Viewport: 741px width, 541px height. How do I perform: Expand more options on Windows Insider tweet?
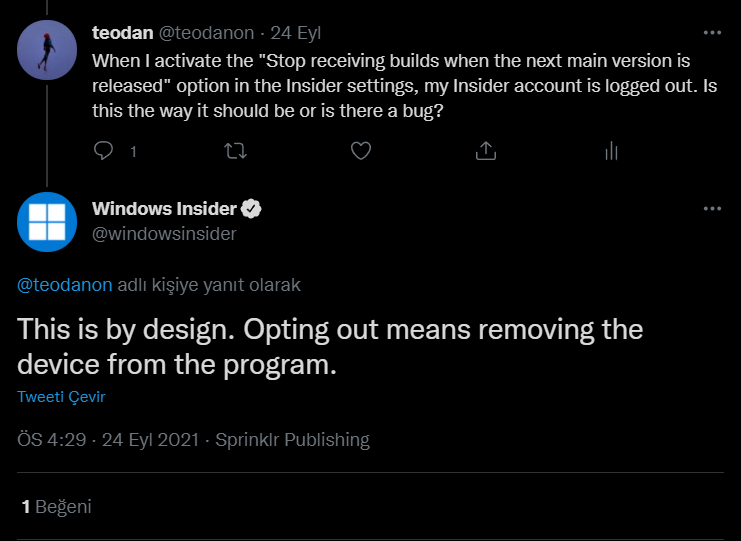[x=712, y=209]
